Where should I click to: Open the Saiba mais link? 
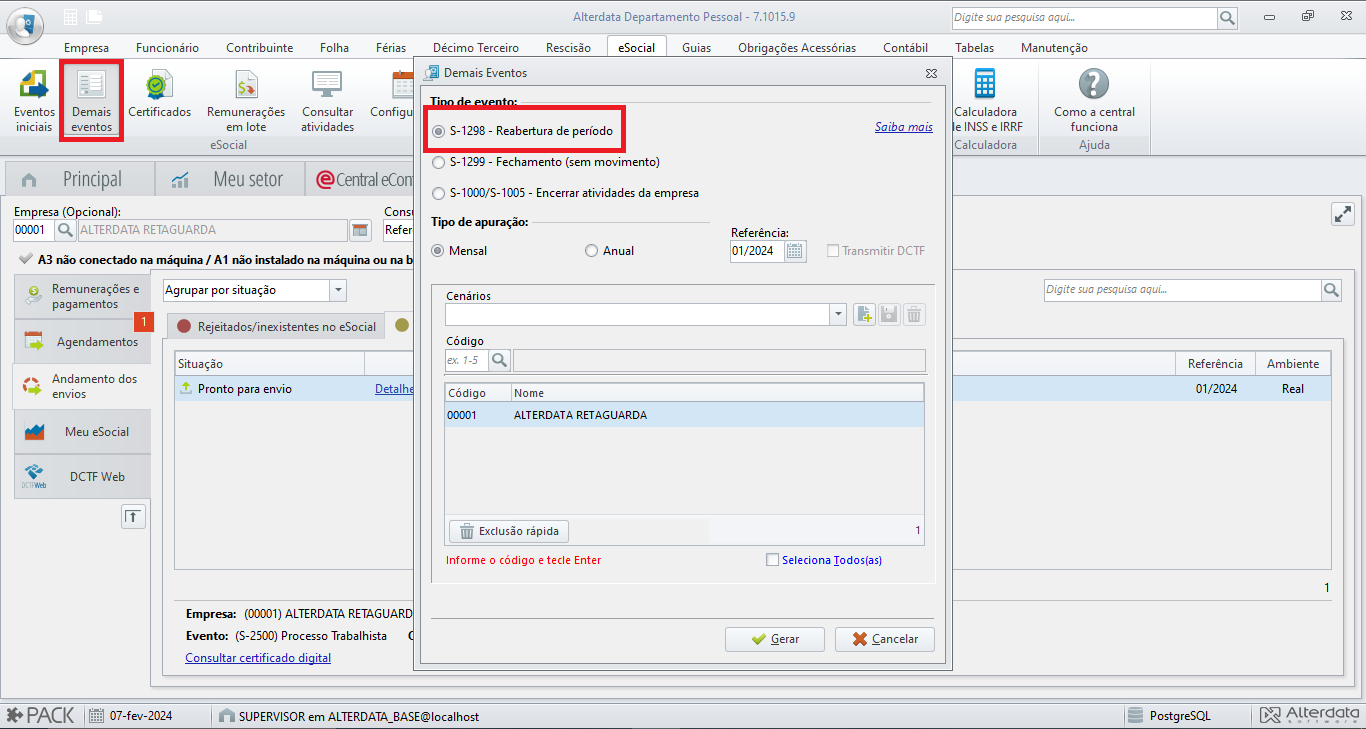[x=904, y=127]
